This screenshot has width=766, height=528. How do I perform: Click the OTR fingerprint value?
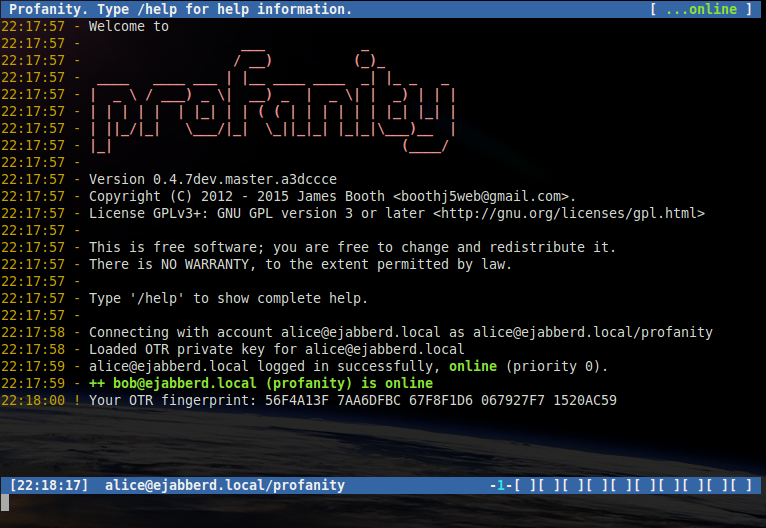441,400
